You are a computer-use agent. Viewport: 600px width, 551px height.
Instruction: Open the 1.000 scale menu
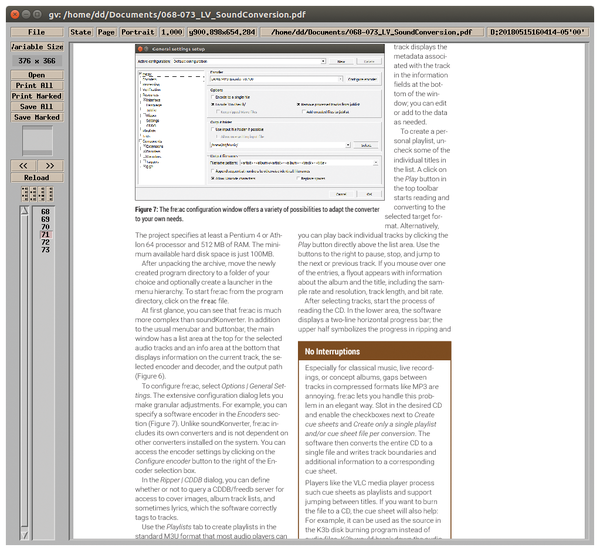pos(171,32)
